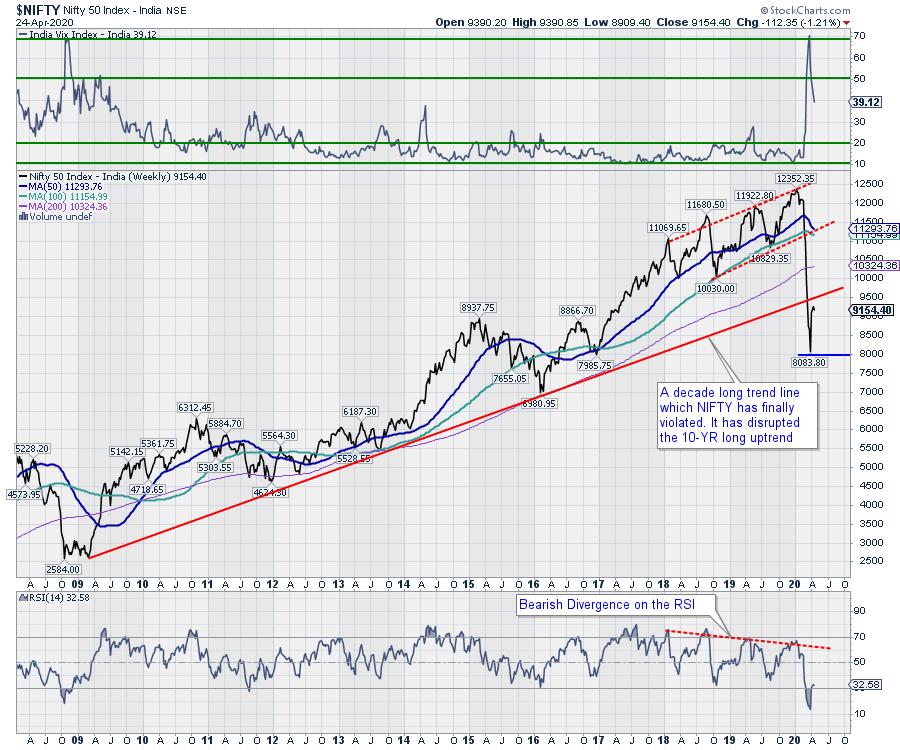The width and height of the screenshot is (900, 750).
Task: Click the 6187.30 price label
Action: (x=360, y=411)
